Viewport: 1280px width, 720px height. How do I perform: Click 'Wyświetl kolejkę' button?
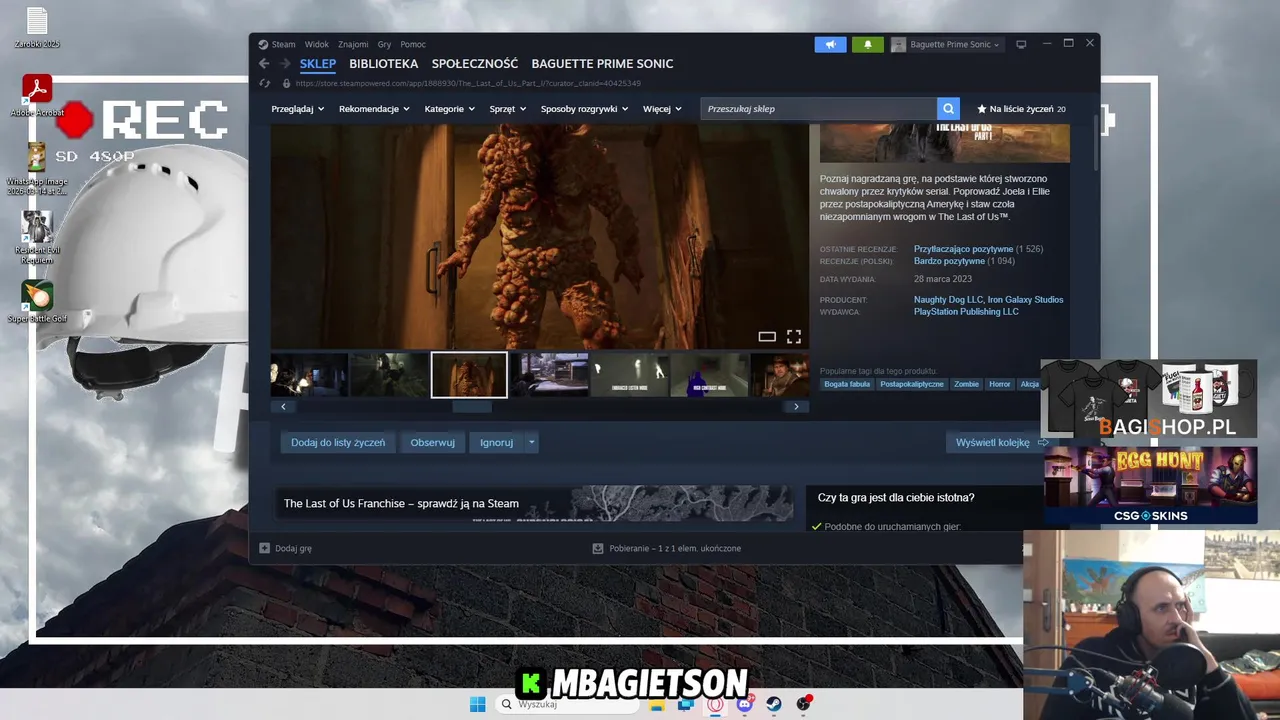point(1002,442)
